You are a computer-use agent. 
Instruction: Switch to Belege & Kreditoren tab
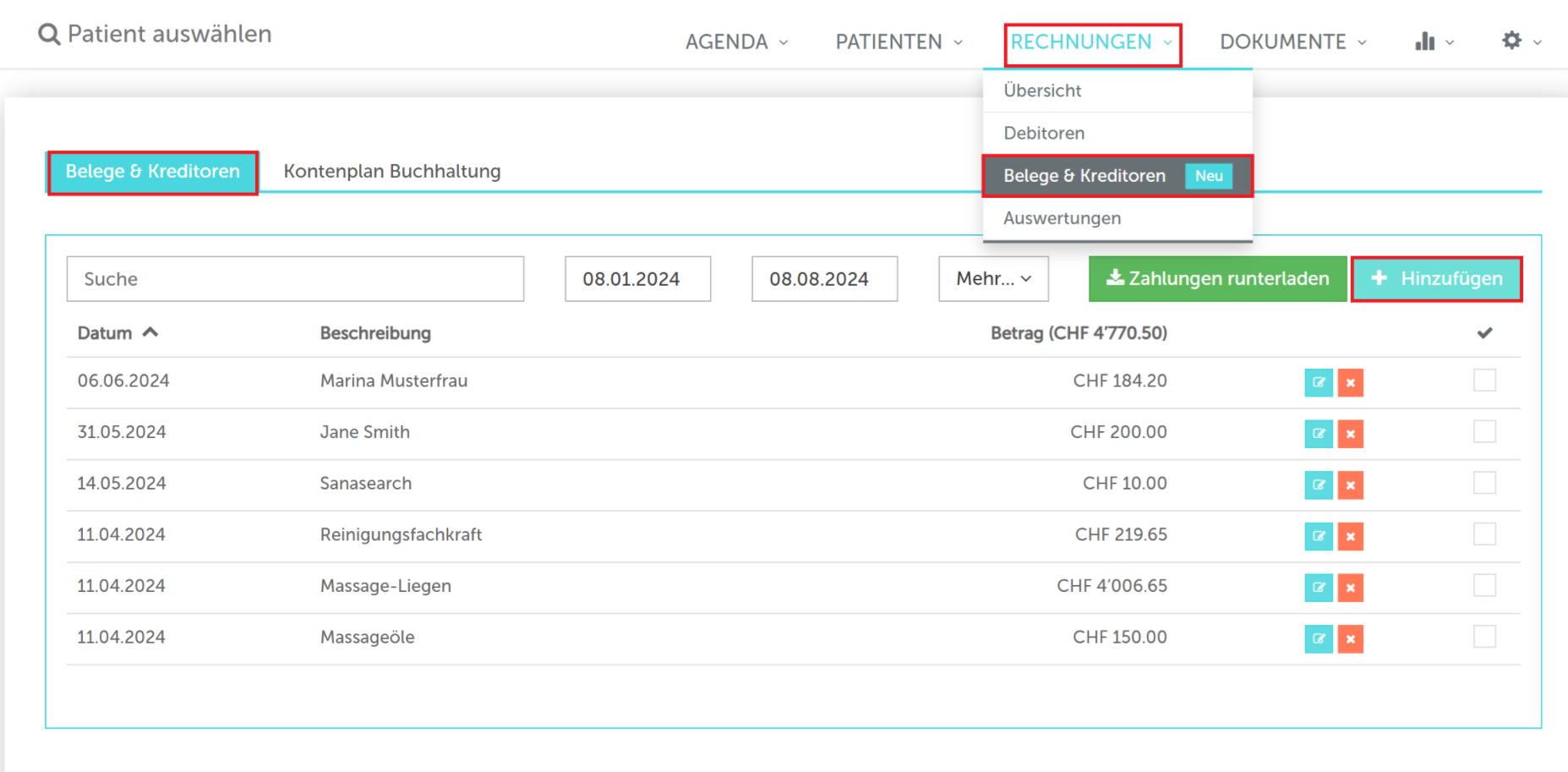tap(153, 172)
